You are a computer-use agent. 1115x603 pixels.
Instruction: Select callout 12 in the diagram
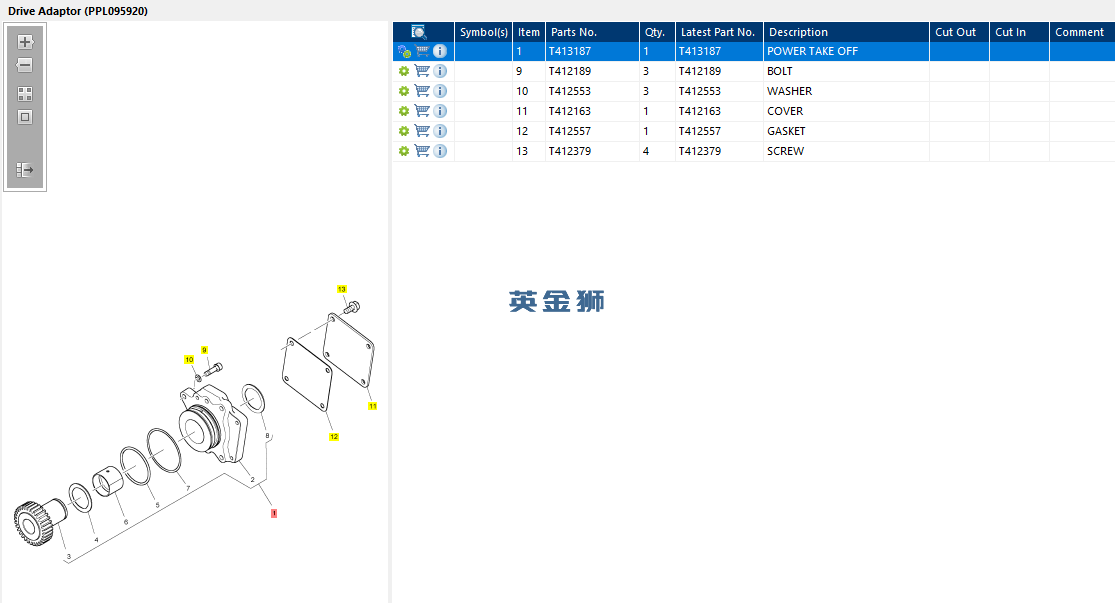[x=334, y=437]
